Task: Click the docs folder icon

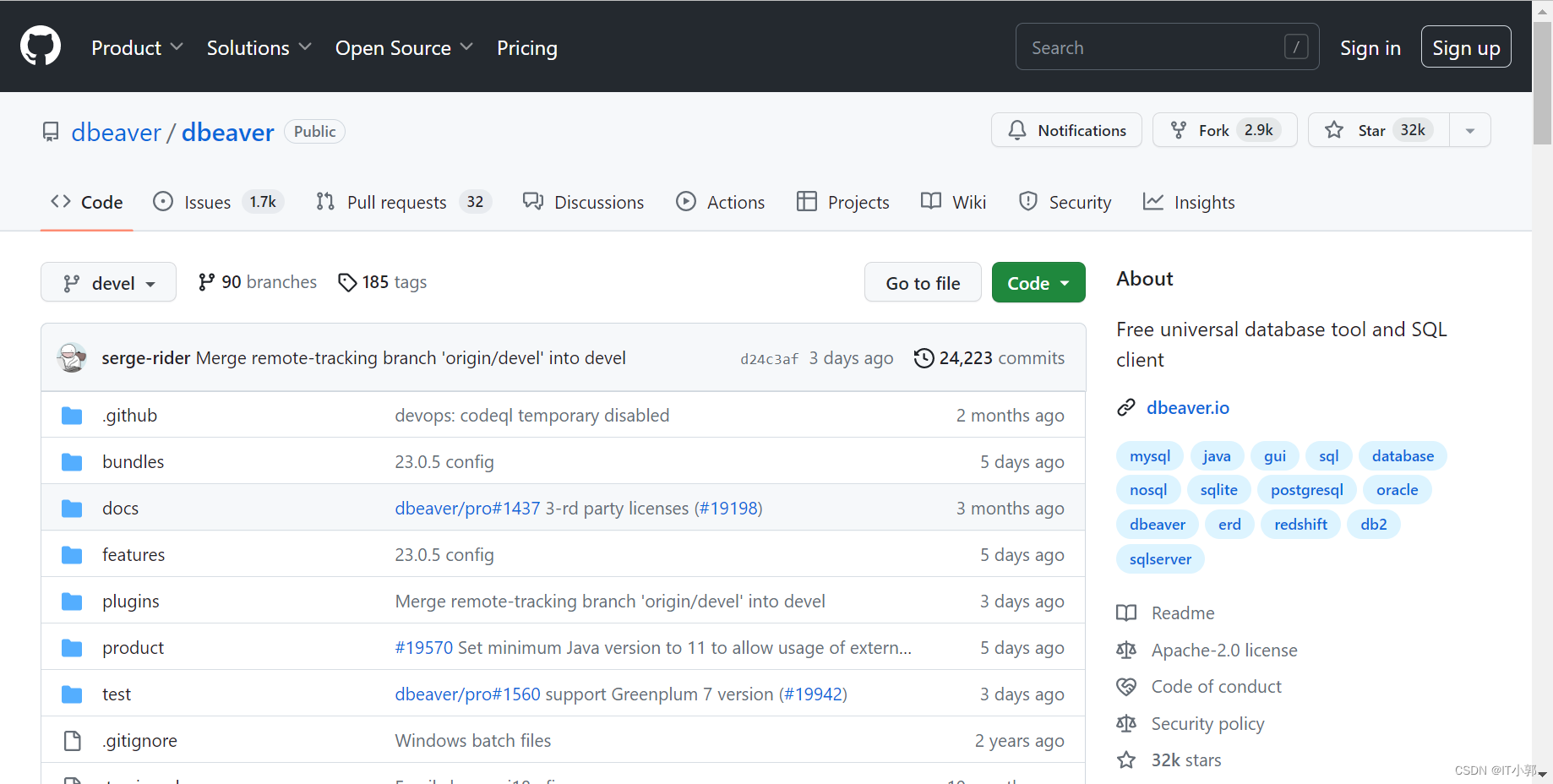Action: pyautogui.click(x=72, y=509)
